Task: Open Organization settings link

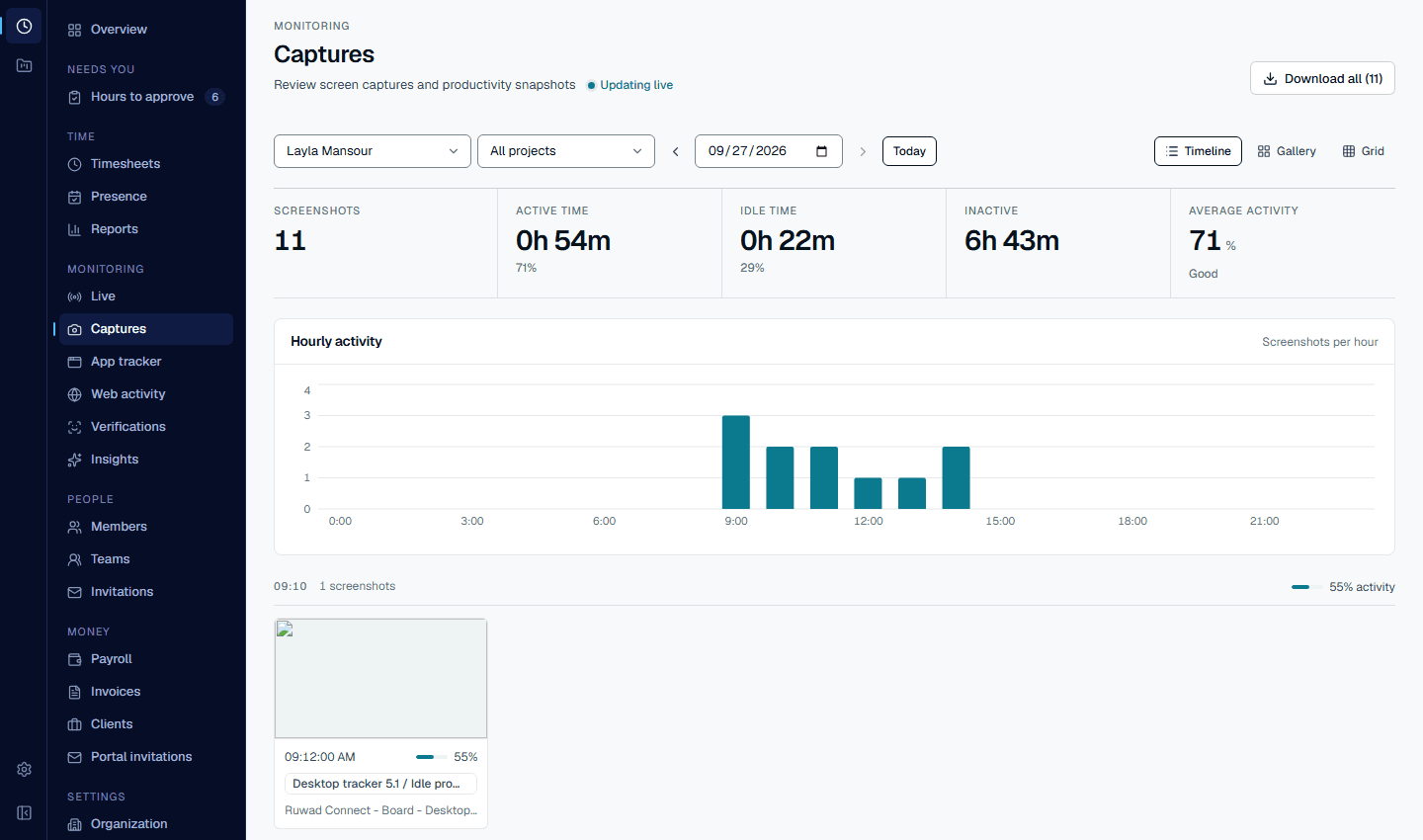Action: (146, 824)
